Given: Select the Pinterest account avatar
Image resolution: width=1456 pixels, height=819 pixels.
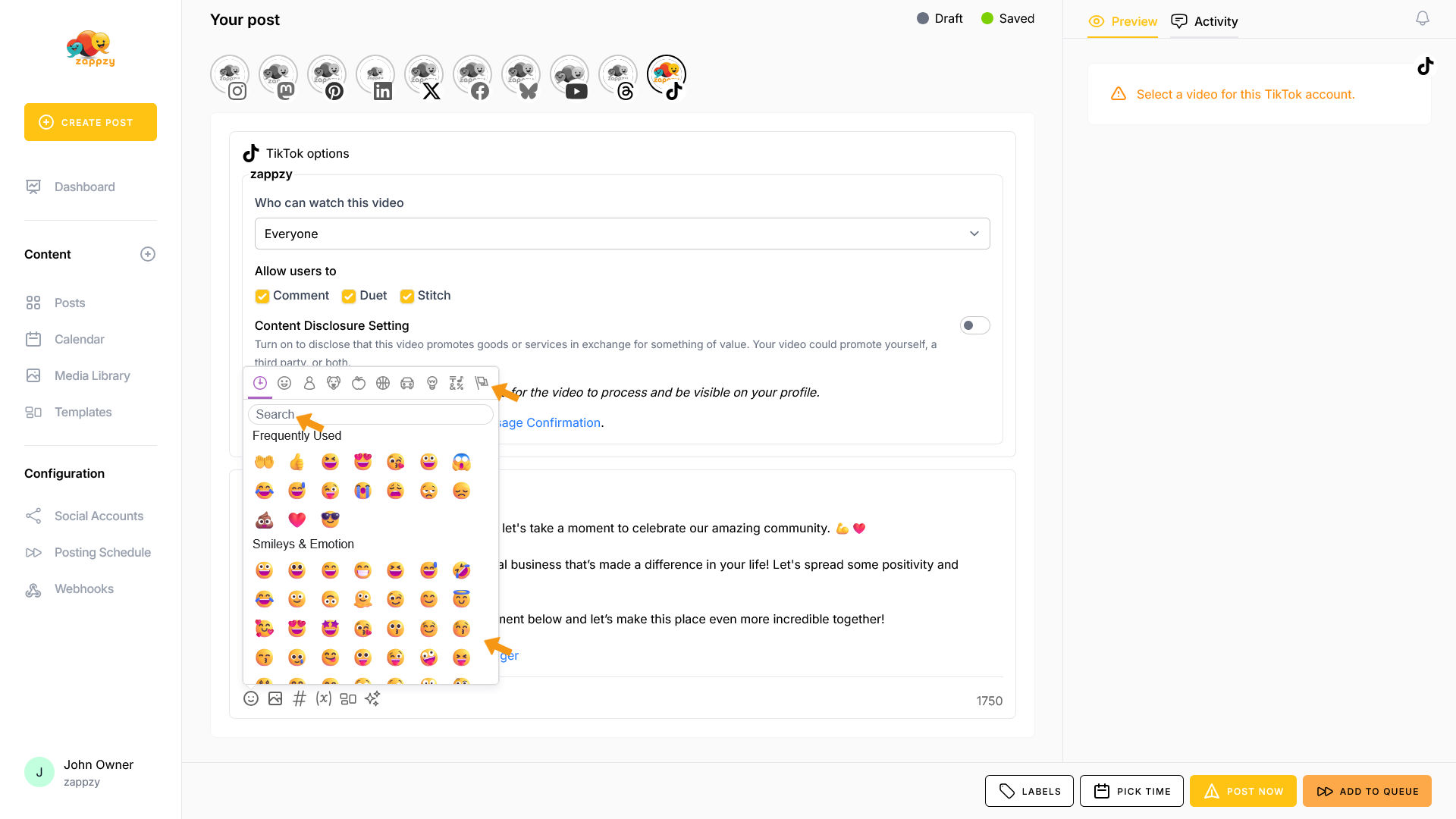Looking at the screenshot, I should click(x=326, y=76).
